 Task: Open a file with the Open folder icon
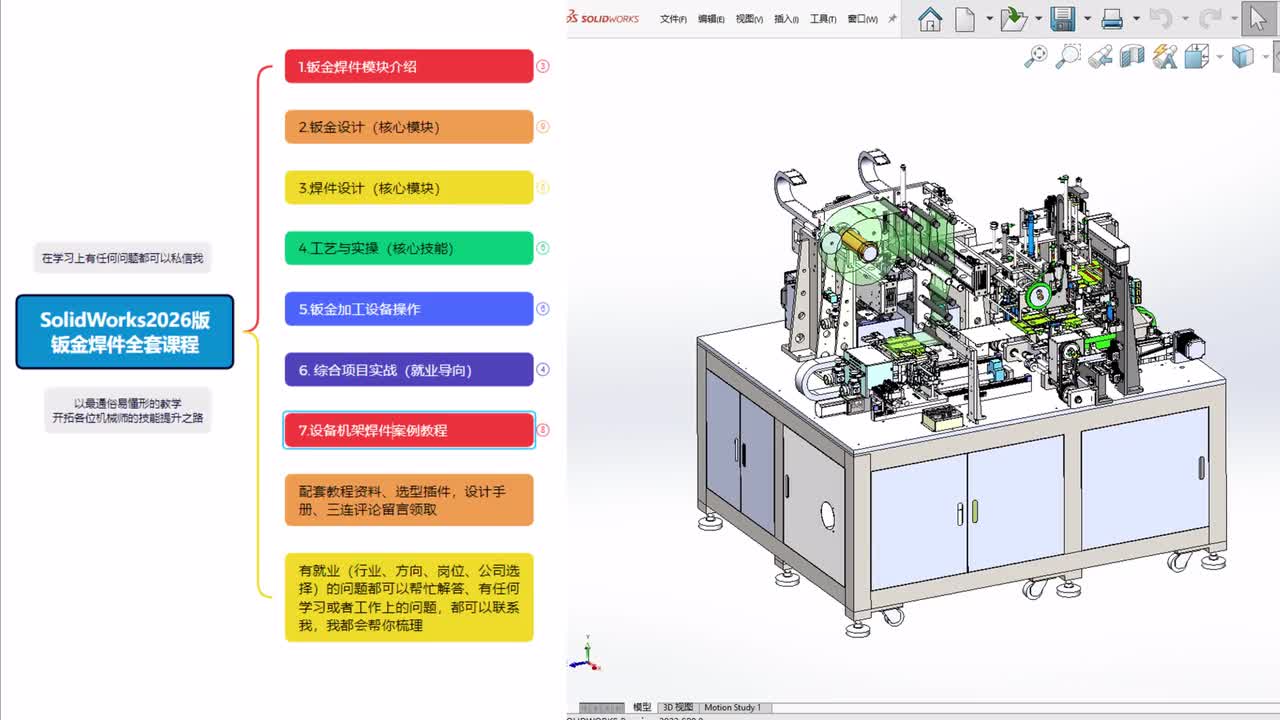pyautogui.click(x=1014, y=19)
